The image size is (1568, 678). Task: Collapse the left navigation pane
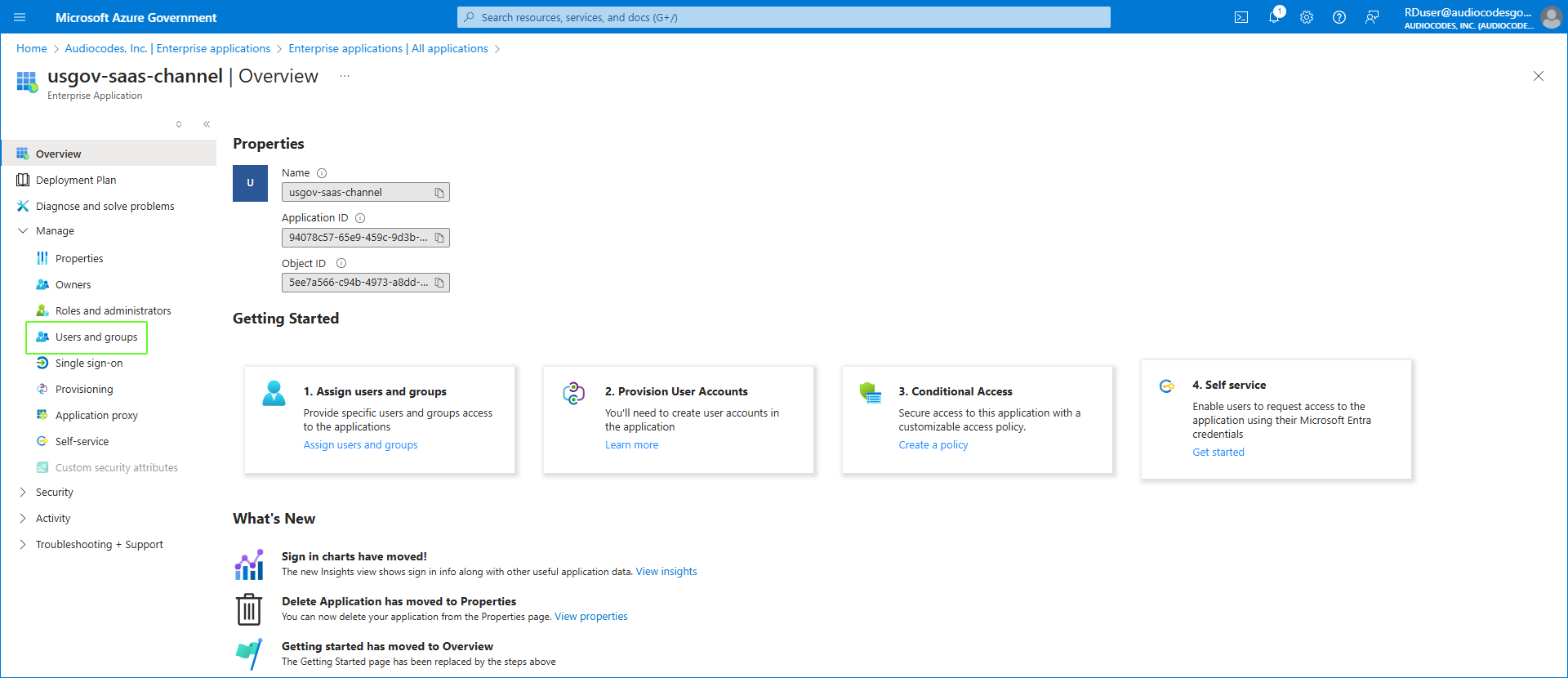pos(207,124)
